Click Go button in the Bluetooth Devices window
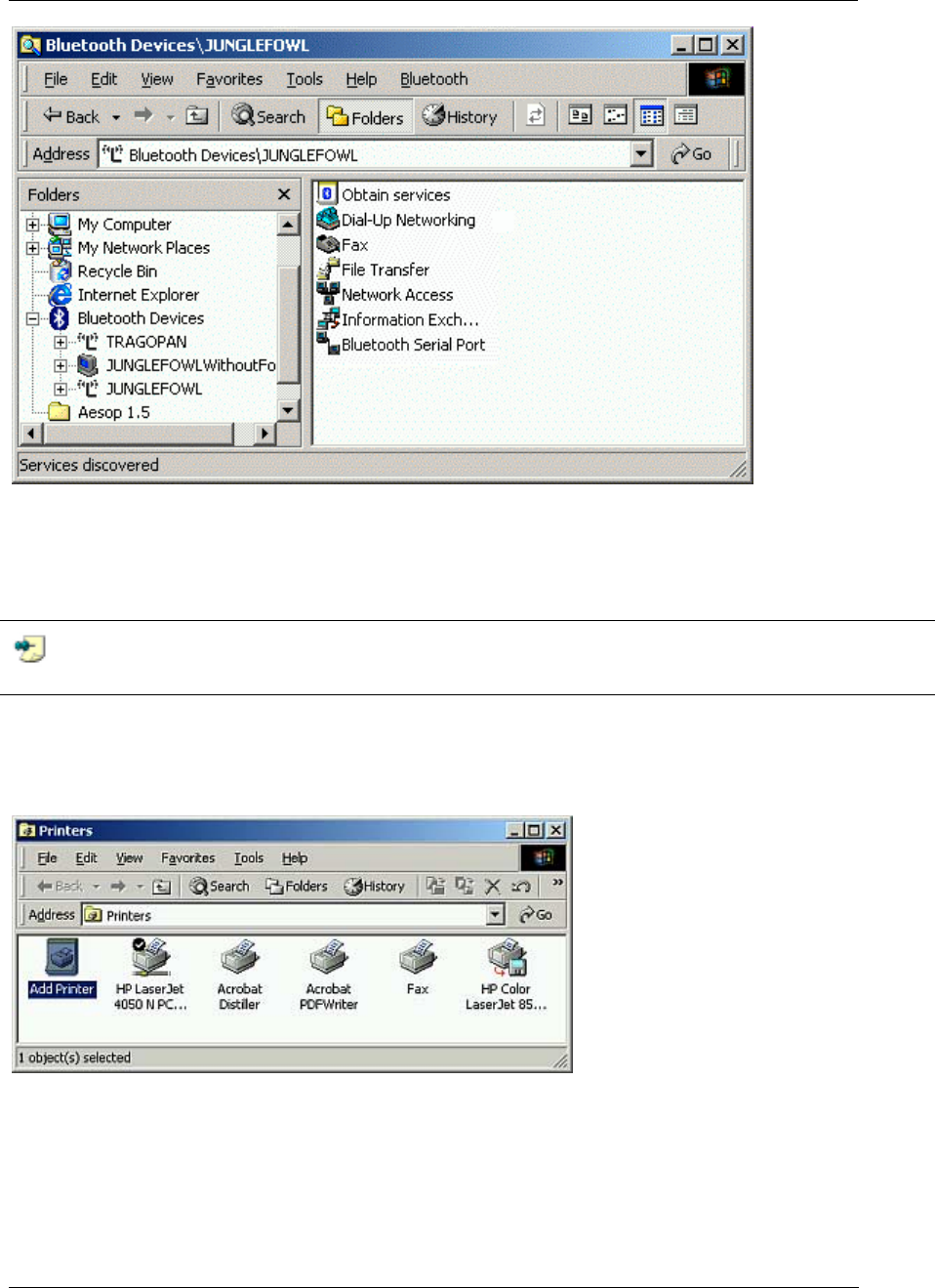The width and height of the screenshot is (935, 1288). (691, 154)
